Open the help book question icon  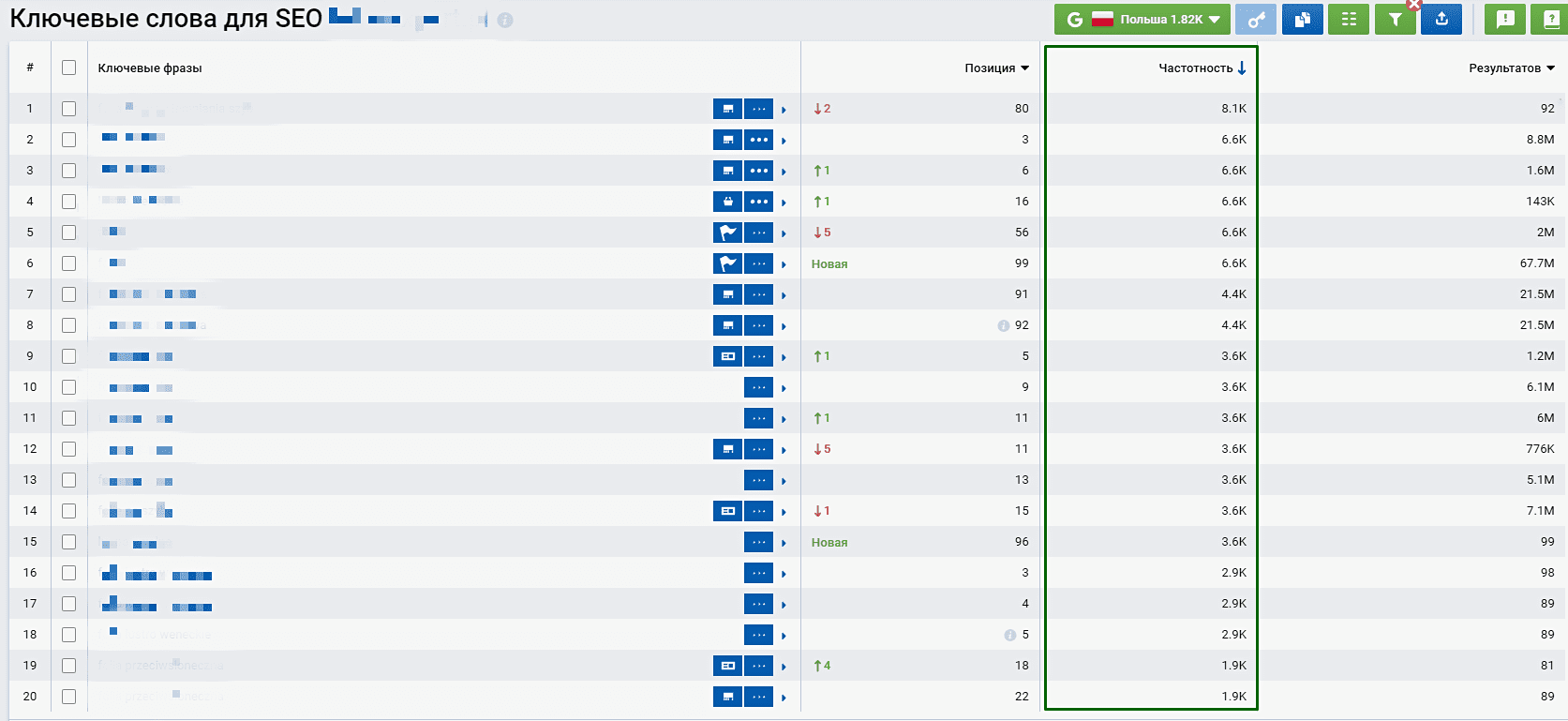1550,19
